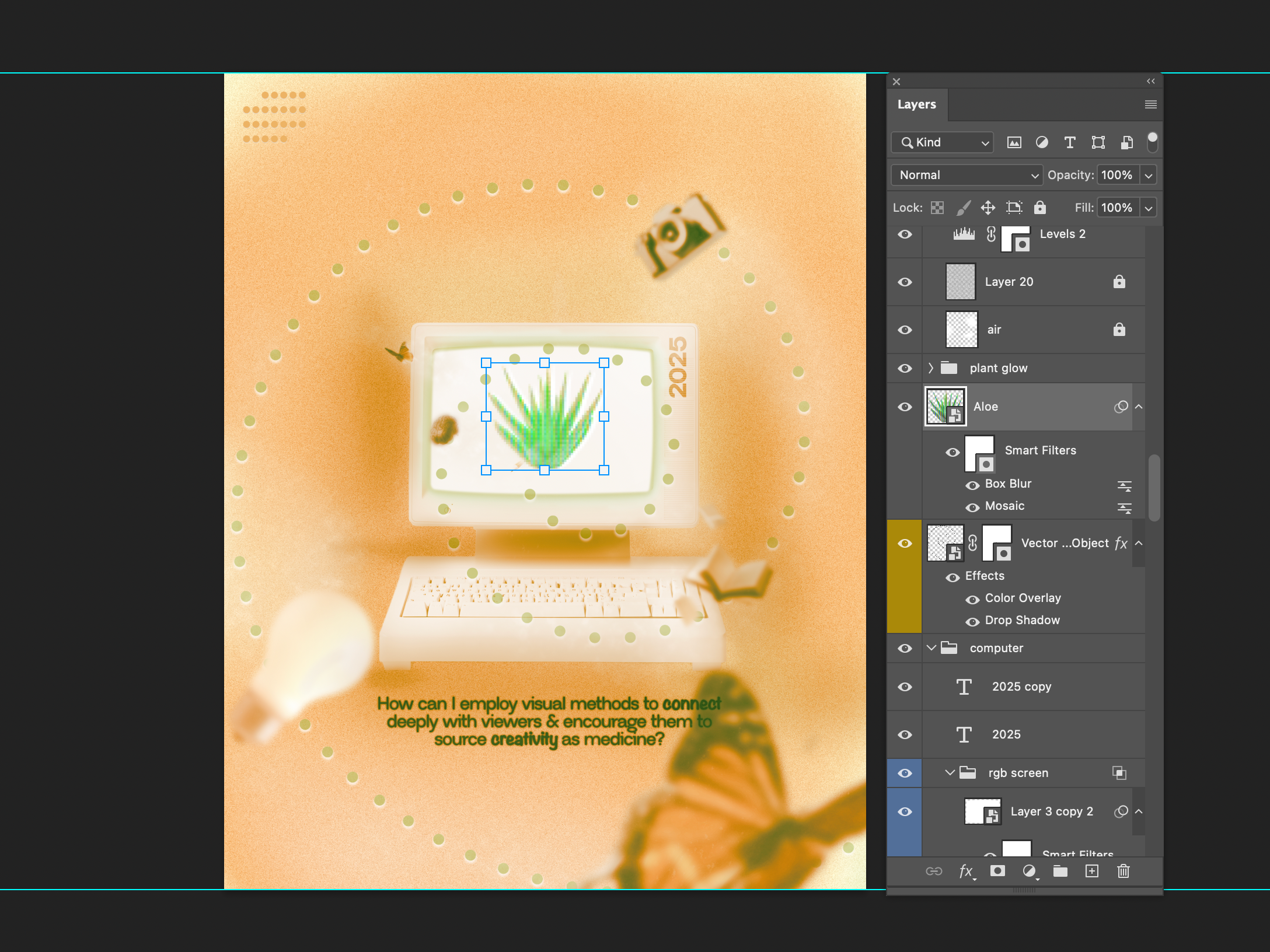
Task: Collapse the Aloe smart filters list
Action: [x=1139, y=407]
